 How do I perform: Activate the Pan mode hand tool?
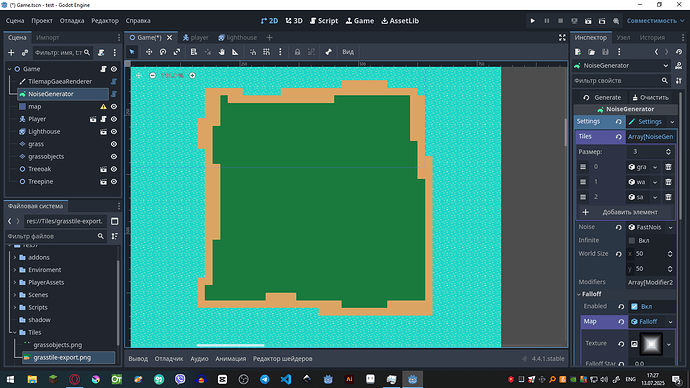click(221, 52)
